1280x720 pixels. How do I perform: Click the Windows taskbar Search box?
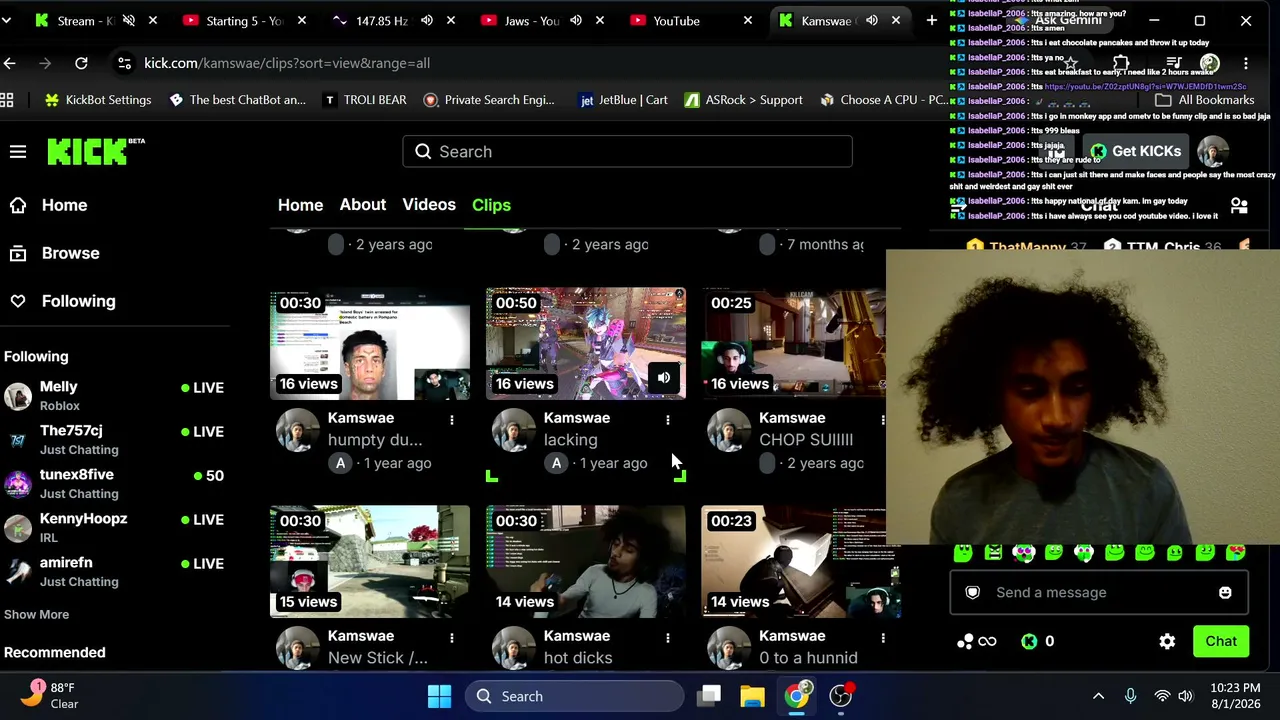(574, 696)
